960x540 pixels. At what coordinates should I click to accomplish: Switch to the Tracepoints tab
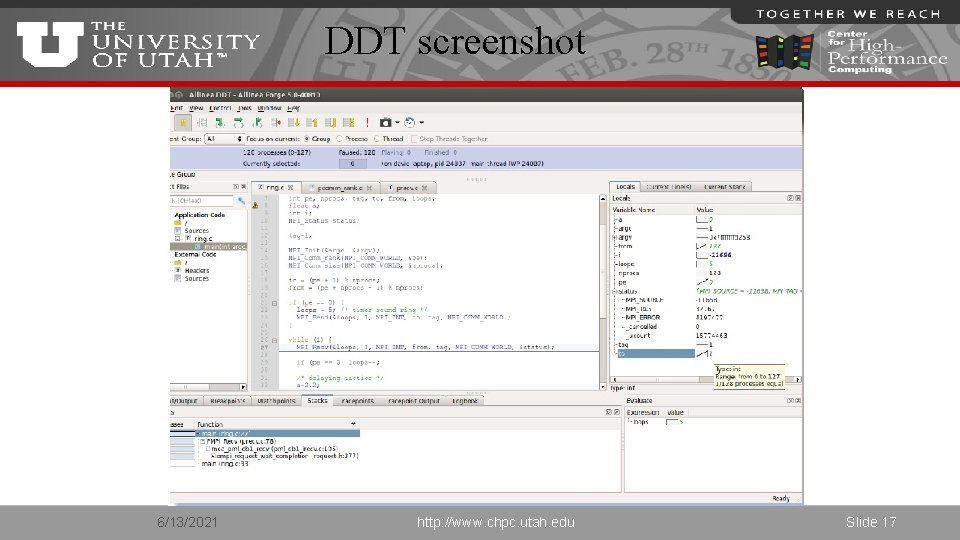click(x=358, y=401)
